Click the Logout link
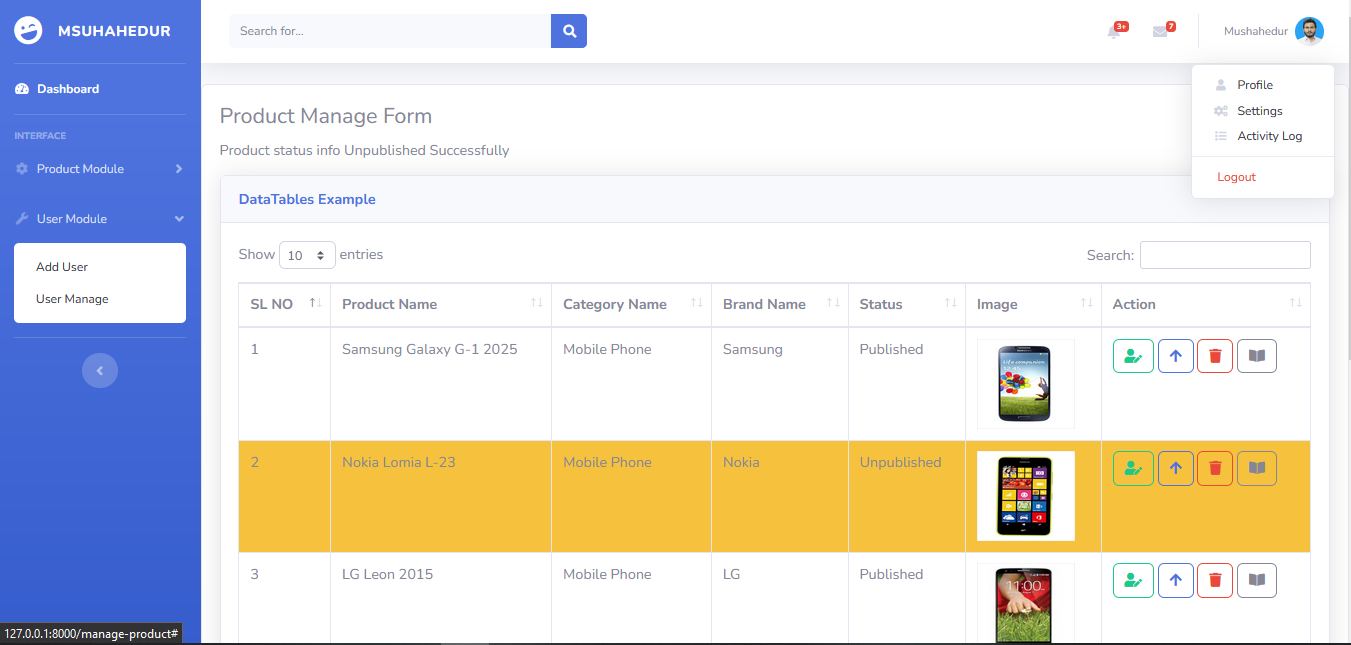 point(1236,176)
